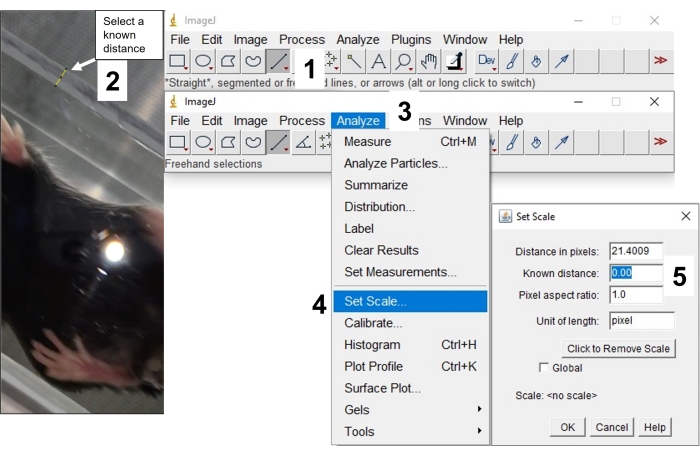Select the Rectangle tool in upper ImageJ window
Viewport: 700px width, 456px height.
pos(178,61)
